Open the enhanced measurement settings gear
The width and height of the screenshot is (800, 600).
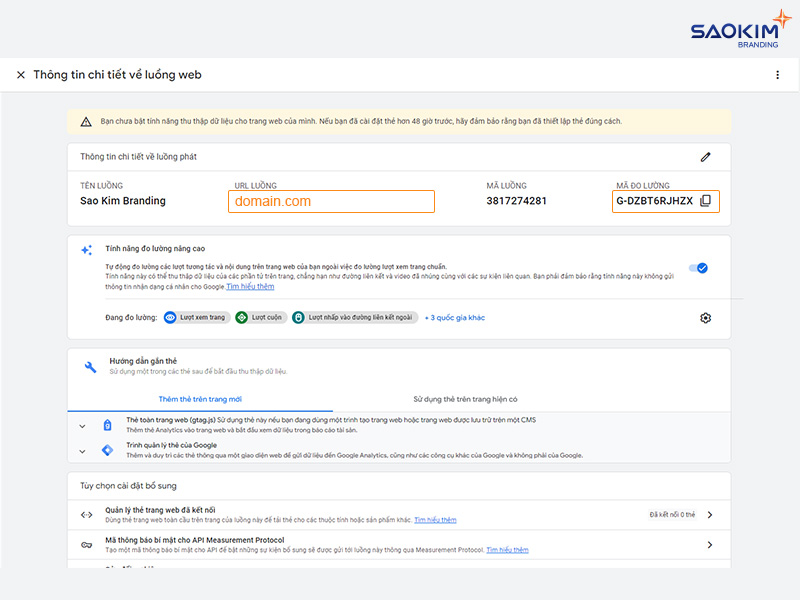pyautogui.click(x=705, y=317)
